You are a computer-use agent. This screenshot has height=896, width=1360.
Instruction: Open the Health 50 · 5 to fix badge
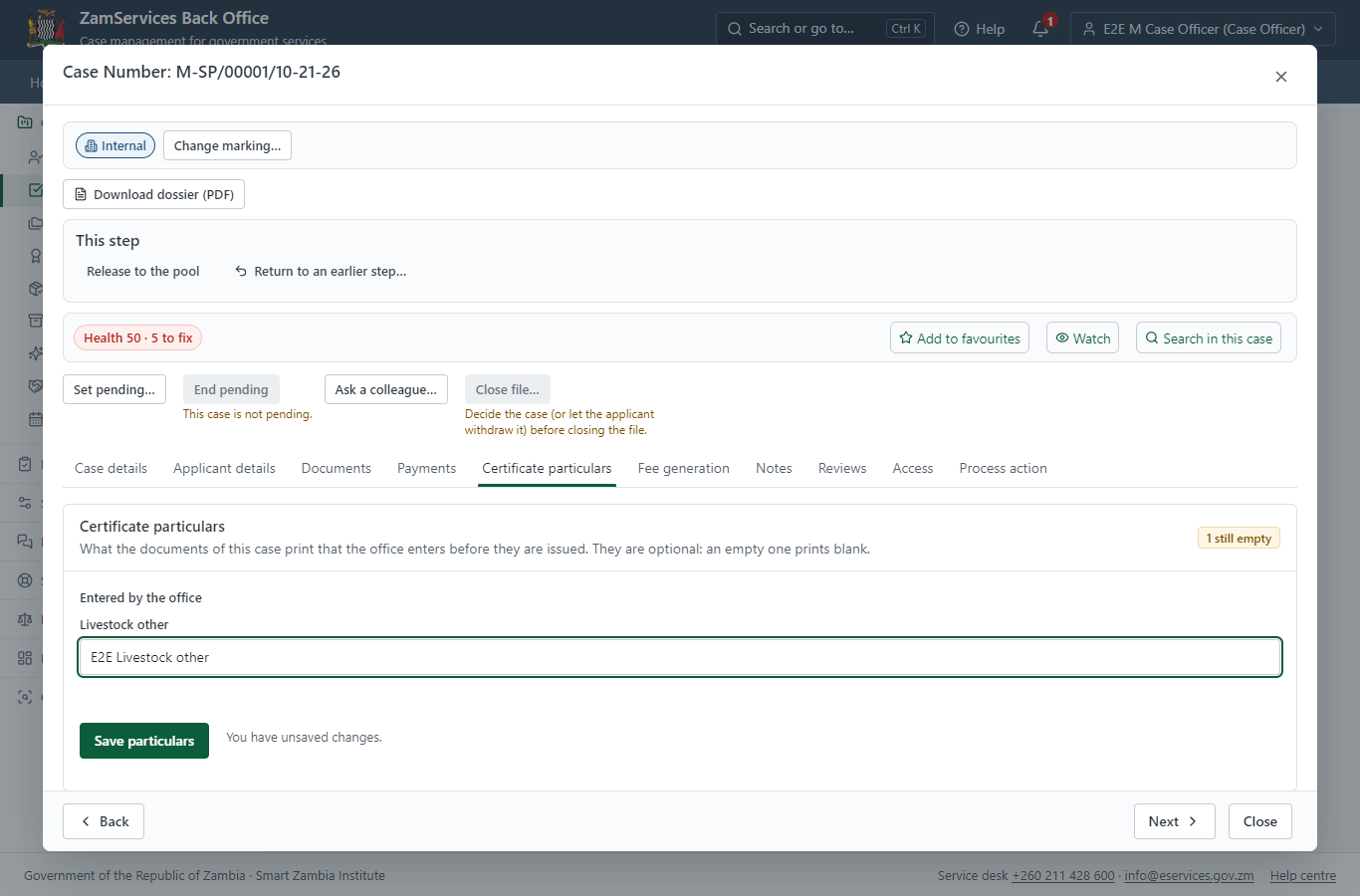click(x=137, y=337)
